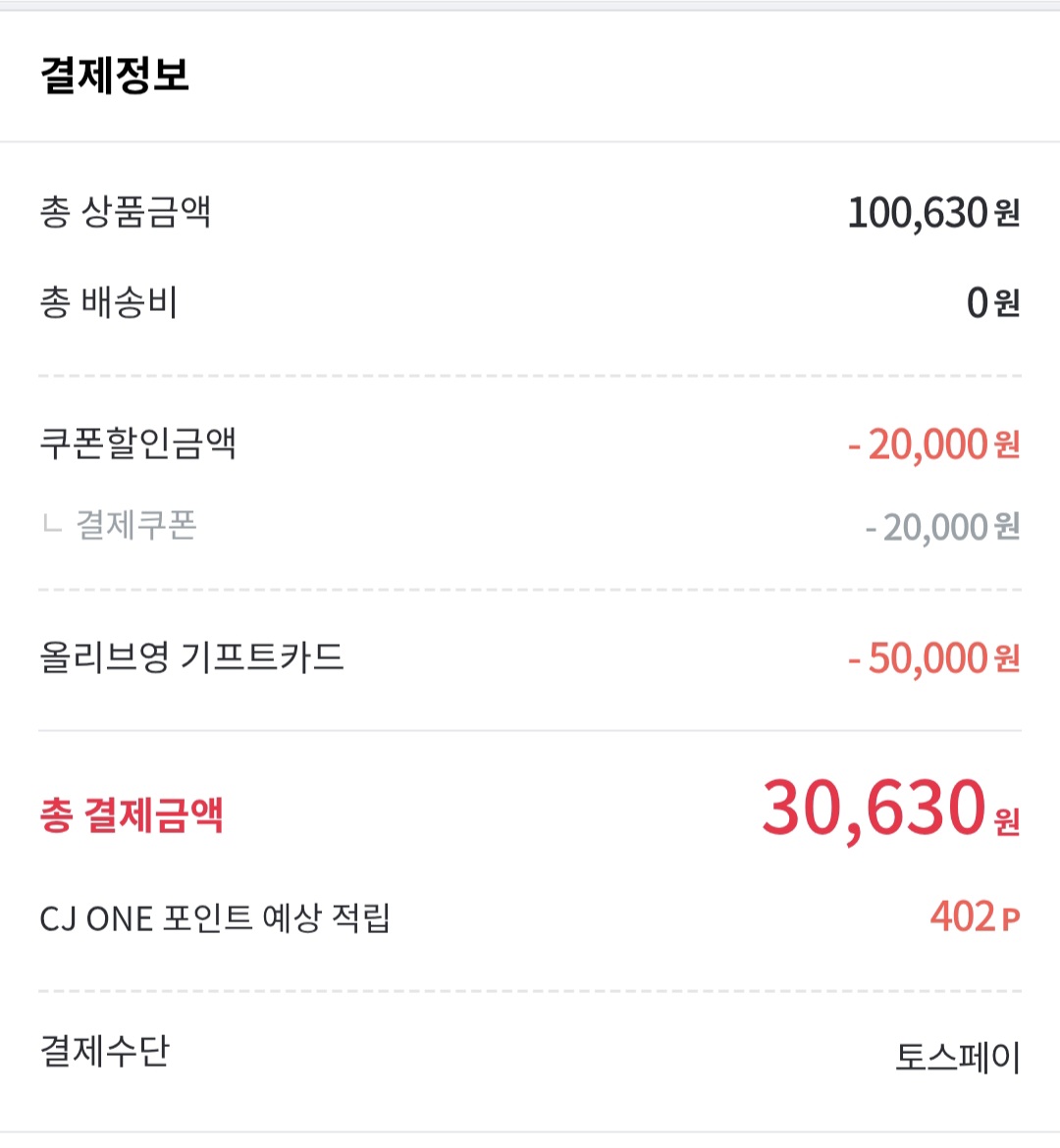
Task: Tap the 토스페이 payment method
Action: [957, 1058]
